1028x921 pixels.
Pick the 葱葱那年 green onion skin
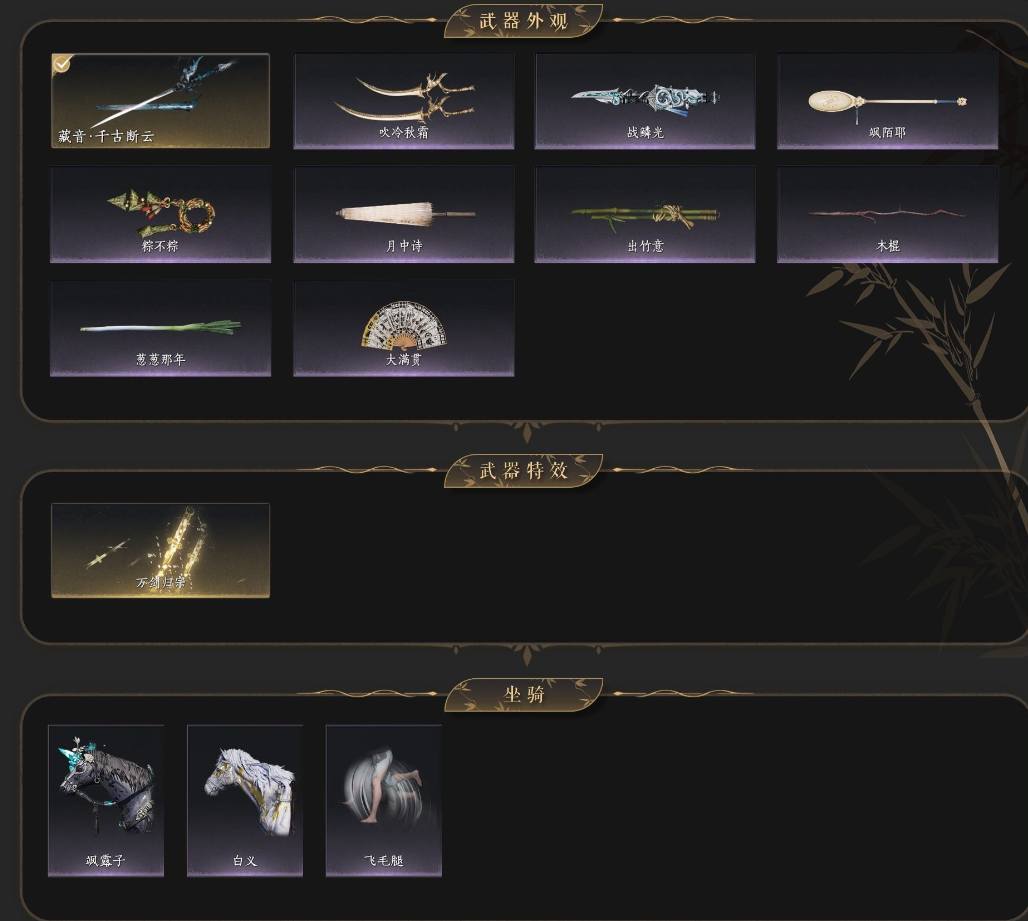coord(161,328)
